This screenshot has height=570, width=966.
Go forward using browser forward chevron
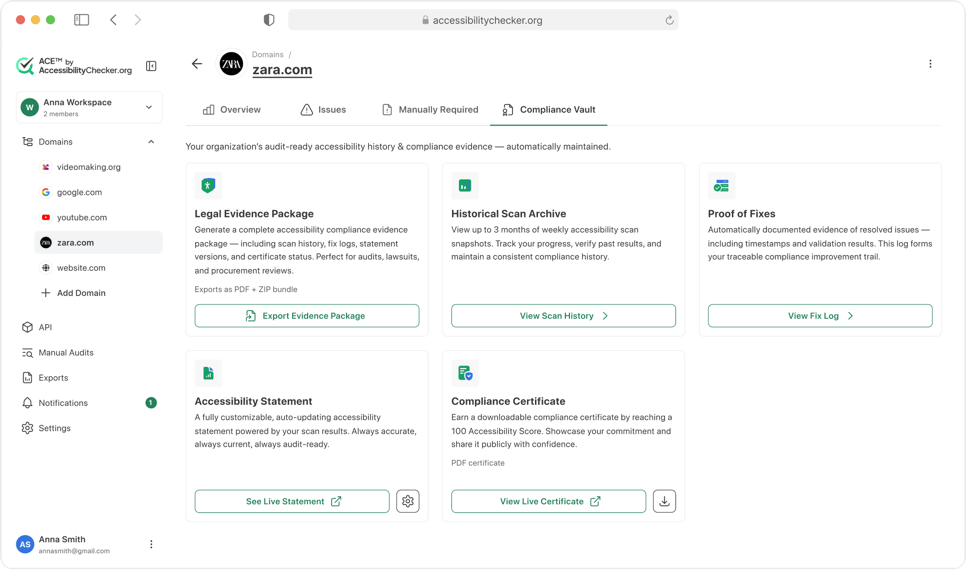tap(137, 20)
